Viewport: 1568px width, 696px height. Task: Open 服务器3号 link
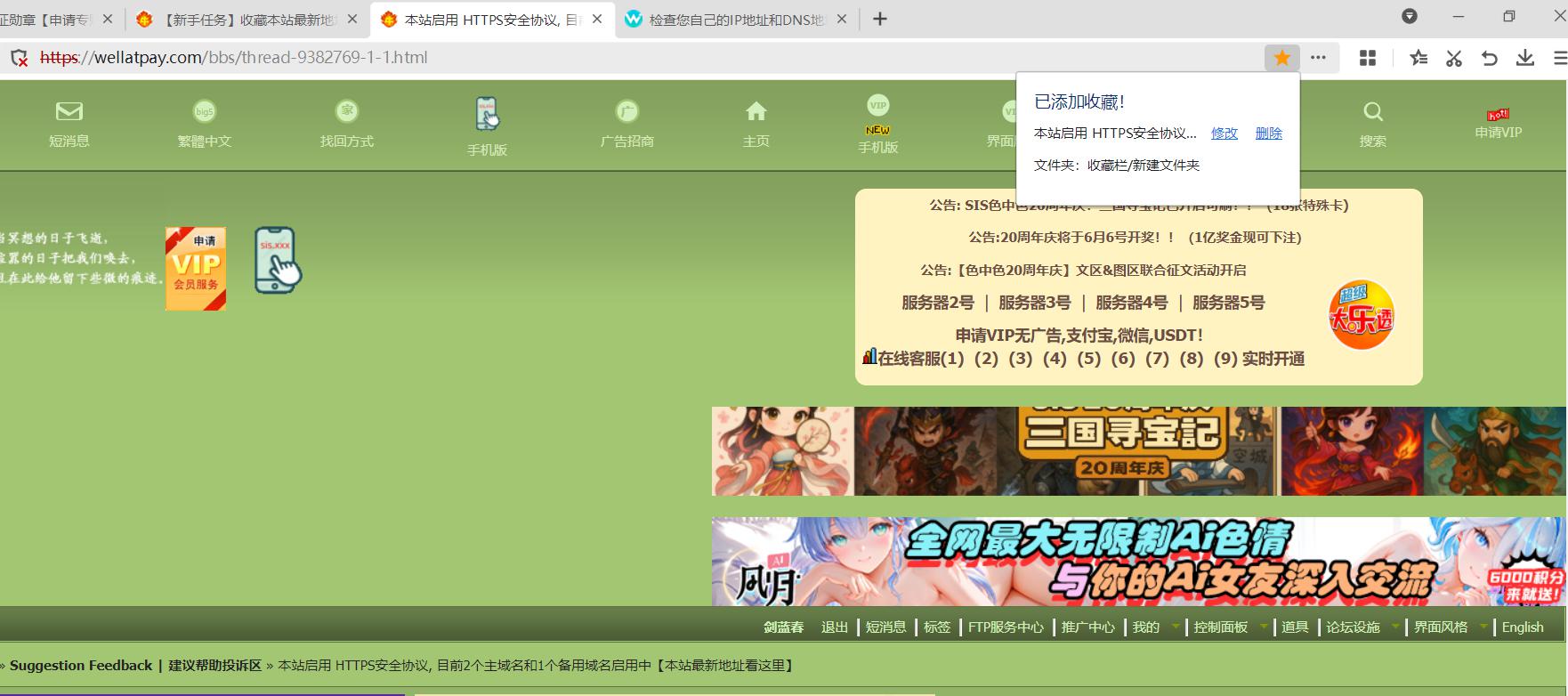[1035, 303]
